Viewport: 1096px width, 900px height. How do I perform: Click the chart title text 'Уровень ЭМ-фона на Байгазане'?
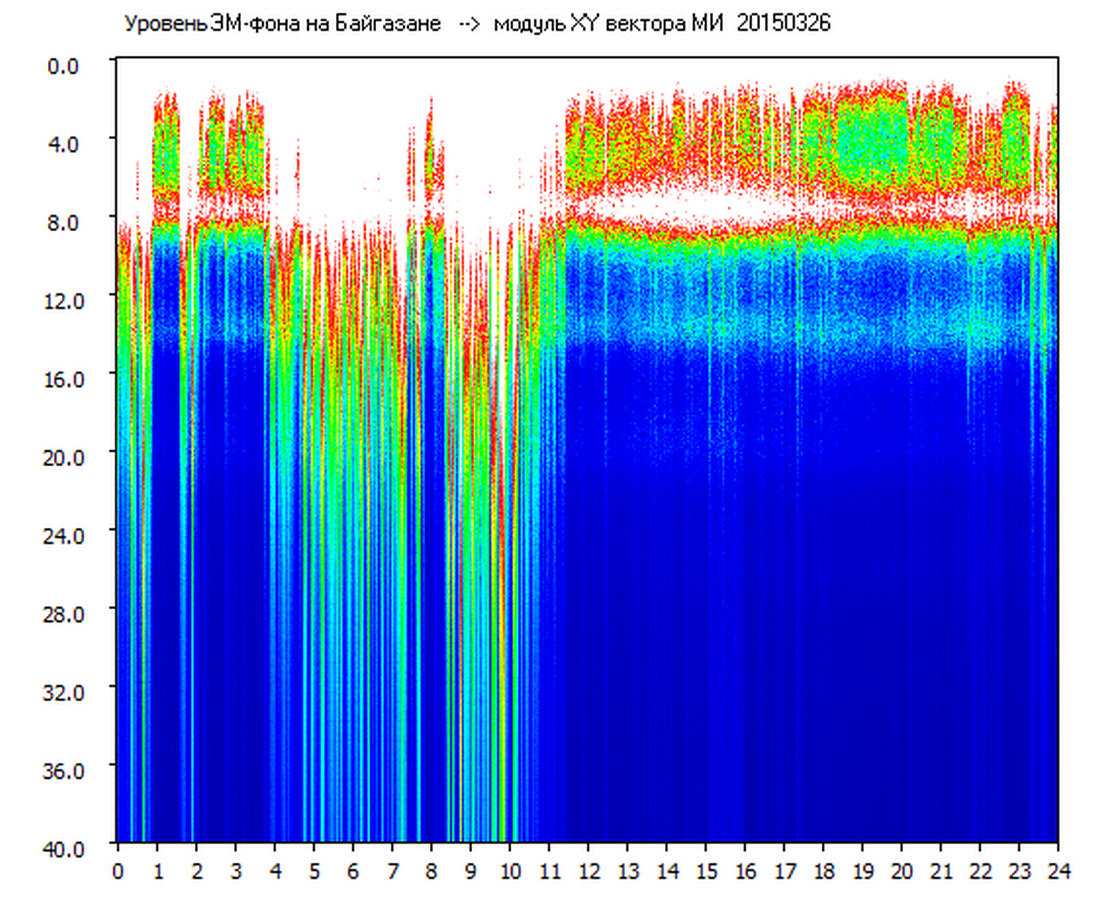(282, 24)
